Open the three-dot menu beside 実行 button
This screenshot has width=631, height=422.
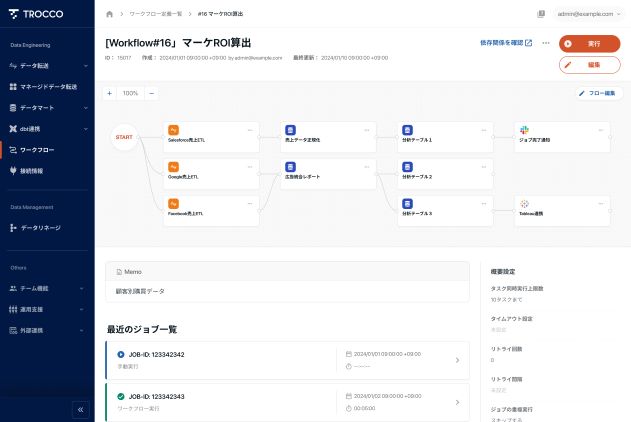545,43
